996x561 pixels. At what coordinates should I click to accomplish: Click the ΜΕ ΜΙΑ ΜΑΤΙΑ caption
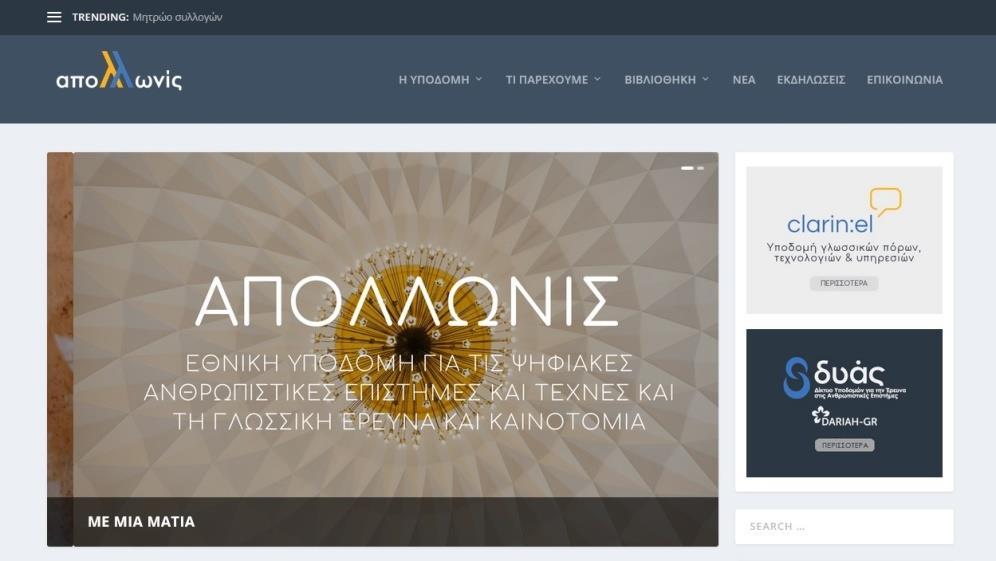click(x=141, y=522)
